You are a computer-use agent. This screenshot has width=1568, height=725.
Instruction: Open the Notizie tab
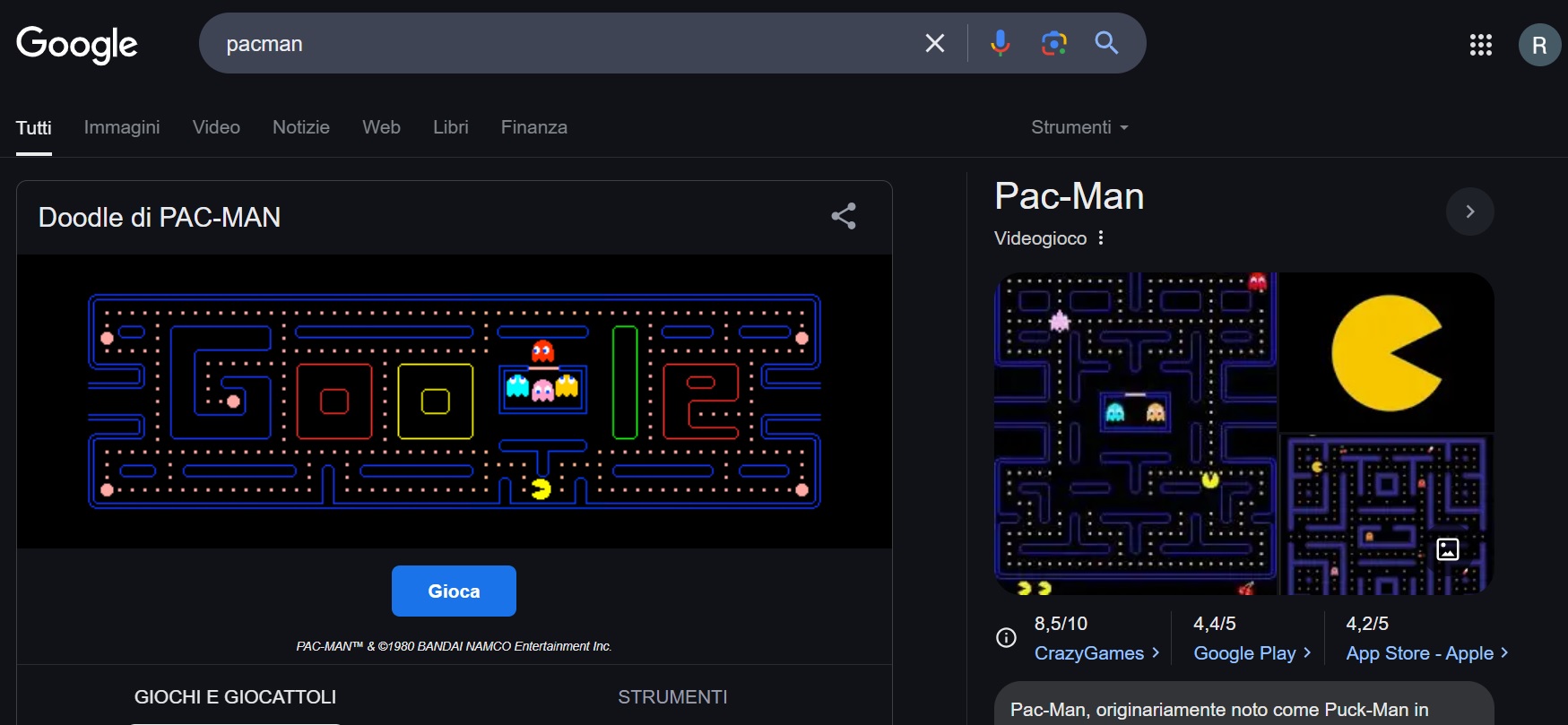tap(301, 127)
